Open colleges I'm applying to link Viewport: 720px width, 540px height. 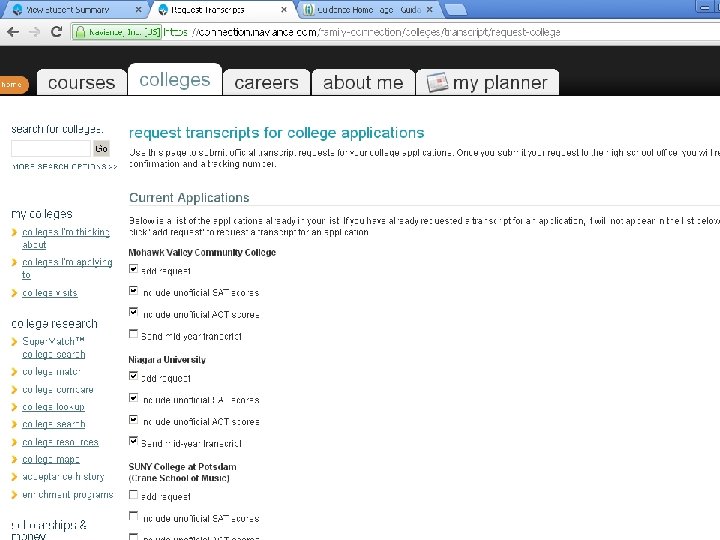(67, 268)
